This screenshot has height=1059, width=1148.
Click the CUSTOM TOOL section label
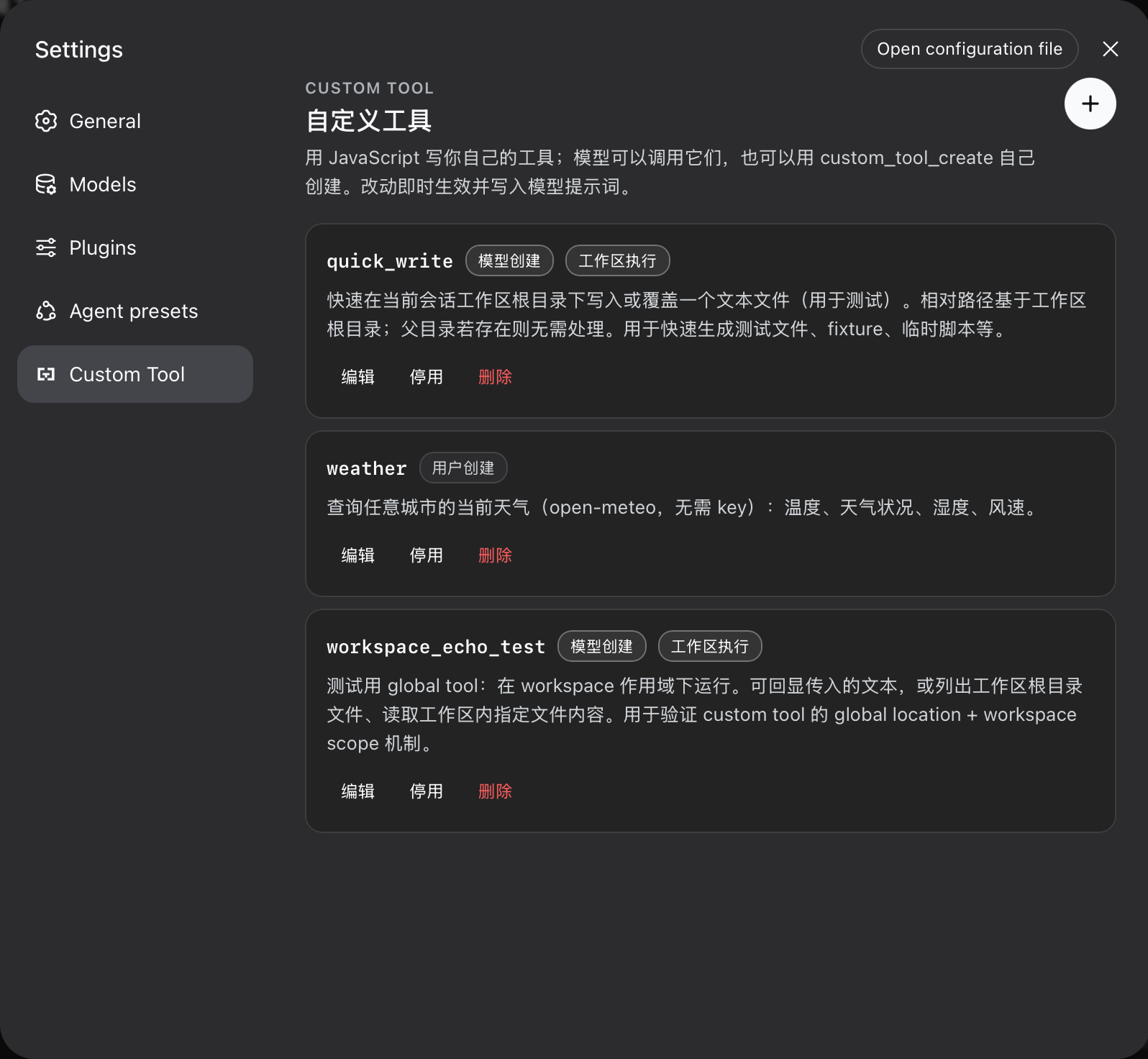[x=370, y=88]
